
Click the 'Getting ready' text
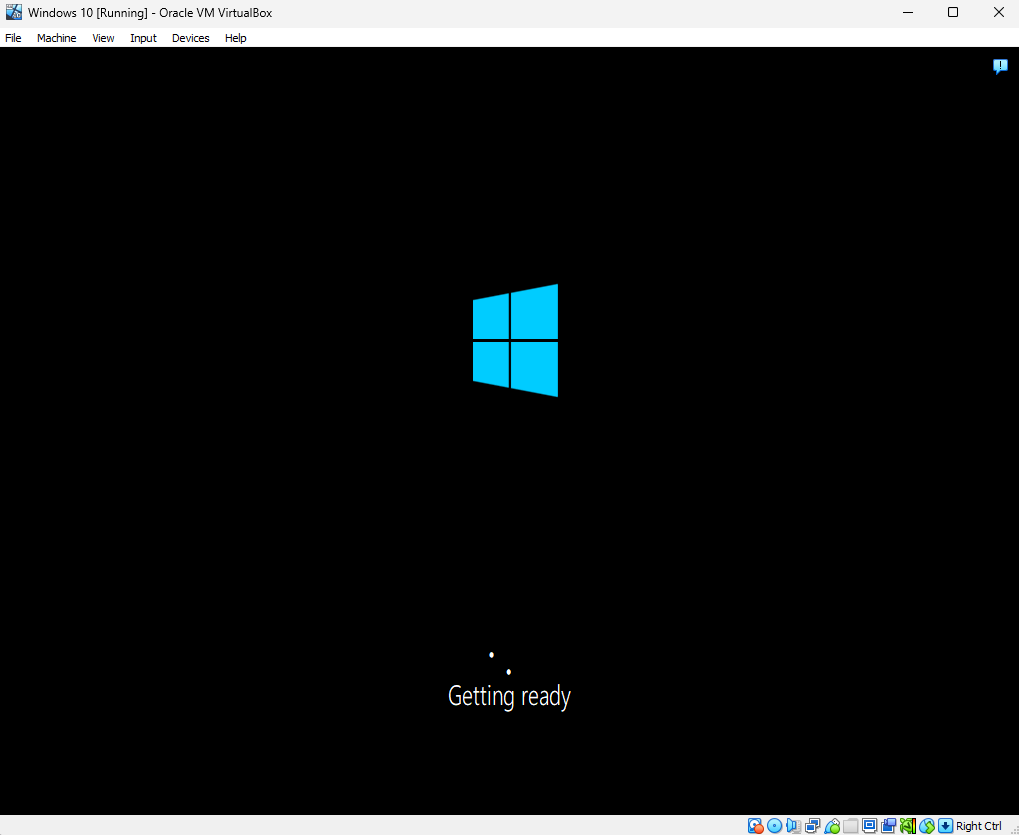click(x=510, y=696)
